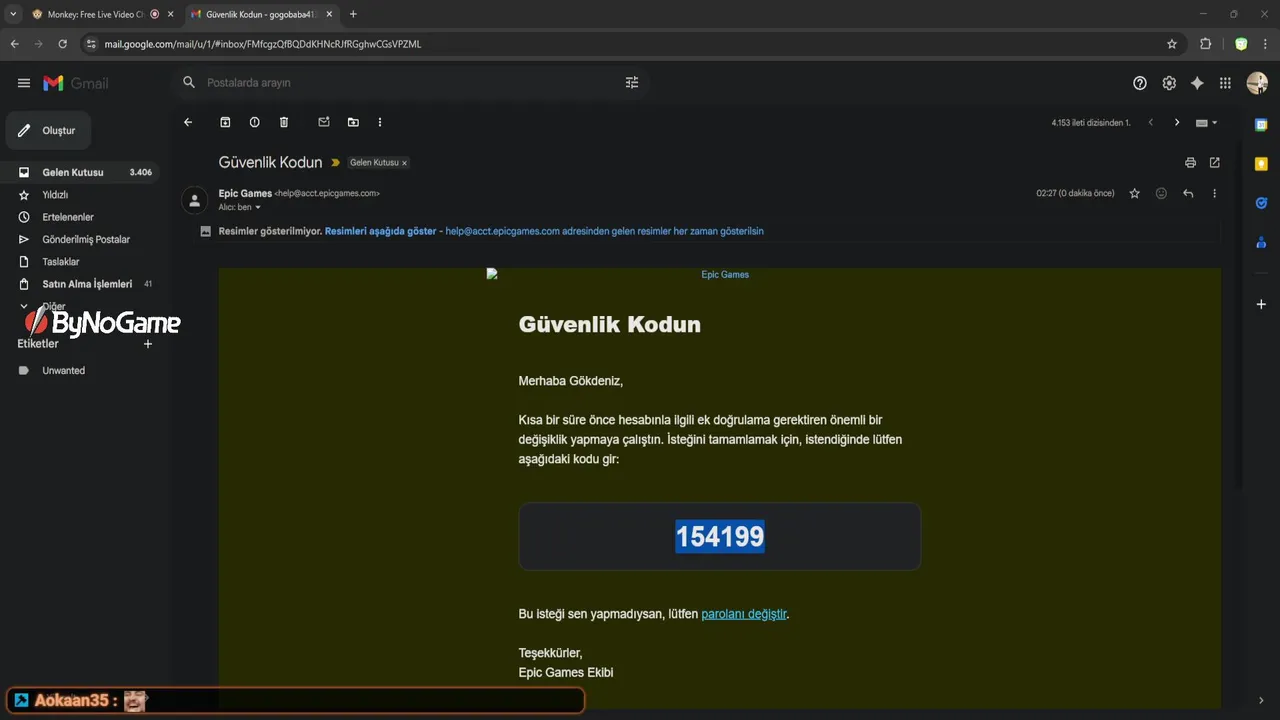Open Gönderilmiş Postalar folder
Screen dimensions: 1280x720
(86, 239)
